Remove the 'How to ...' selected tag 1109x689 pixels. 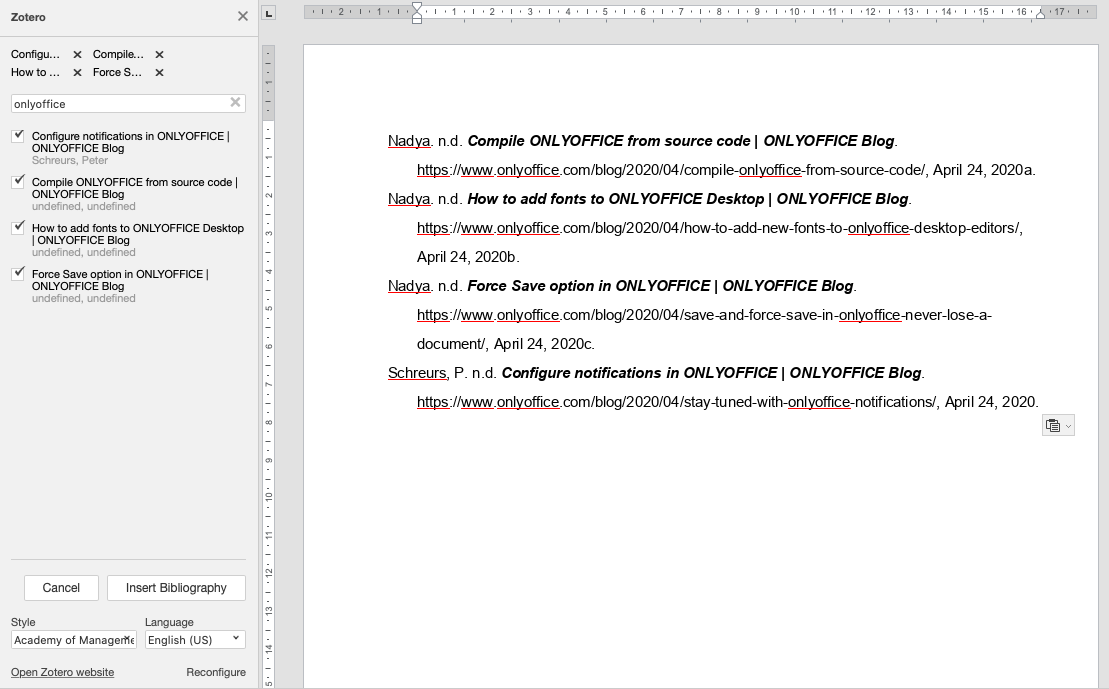[77, 72]
